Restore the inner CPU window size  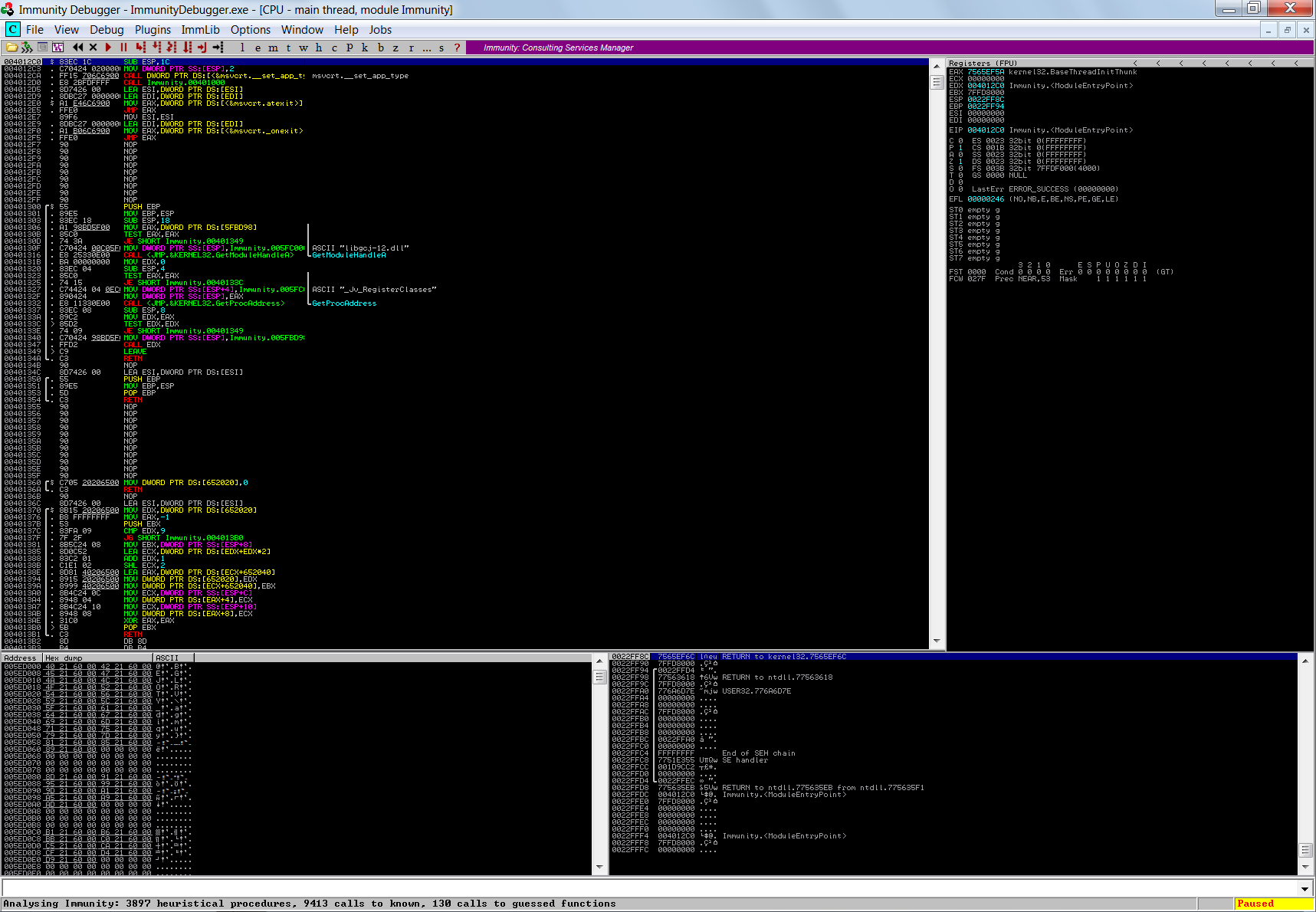click(1288, 30)
